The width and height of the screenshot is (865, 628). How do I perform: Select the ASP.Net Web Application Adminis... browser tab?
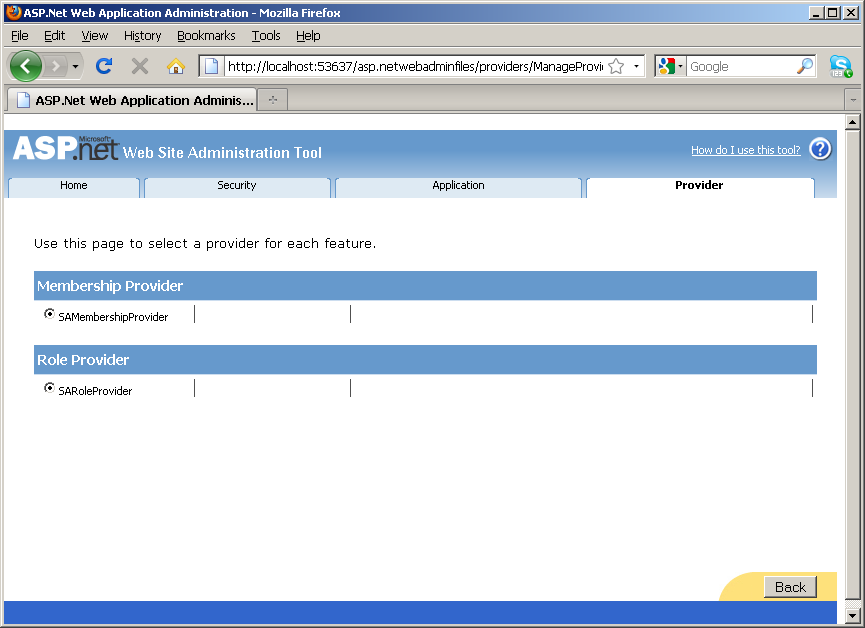(x=131, y=100)
